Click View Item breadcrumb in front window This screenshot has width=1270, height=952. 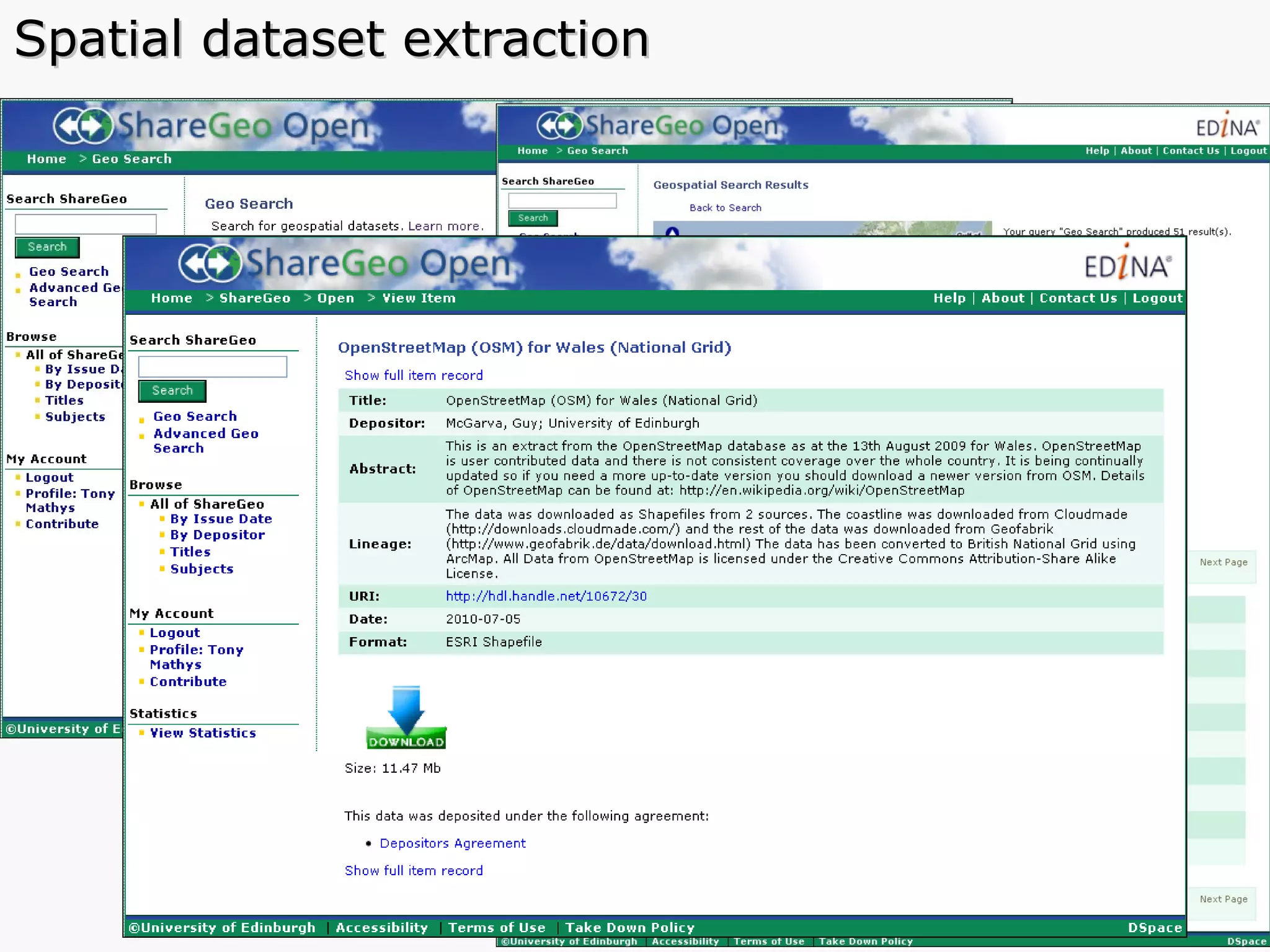point(419,298)
